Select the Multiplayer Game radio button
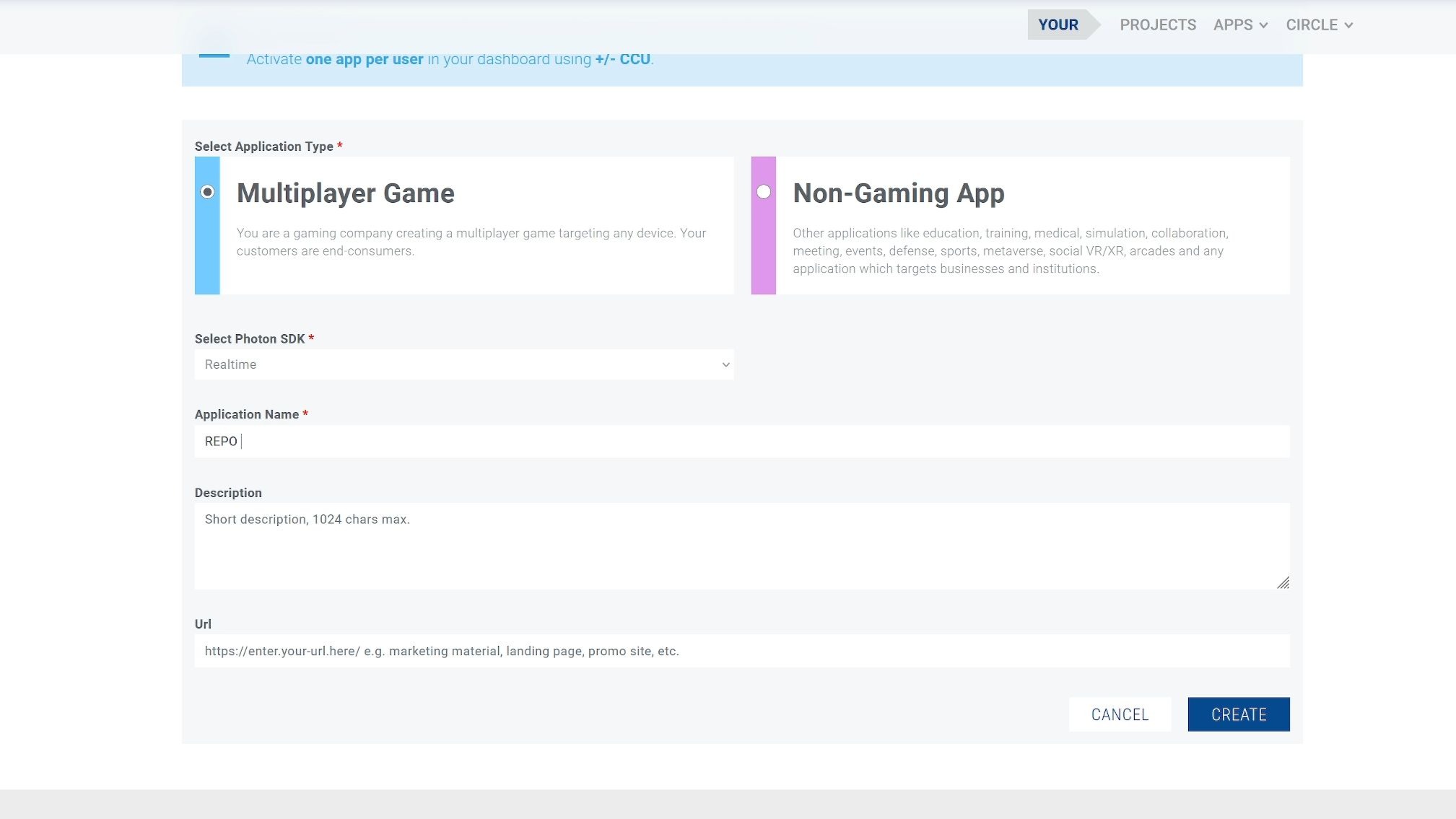 pyautogui.click(x=208, y=192)
